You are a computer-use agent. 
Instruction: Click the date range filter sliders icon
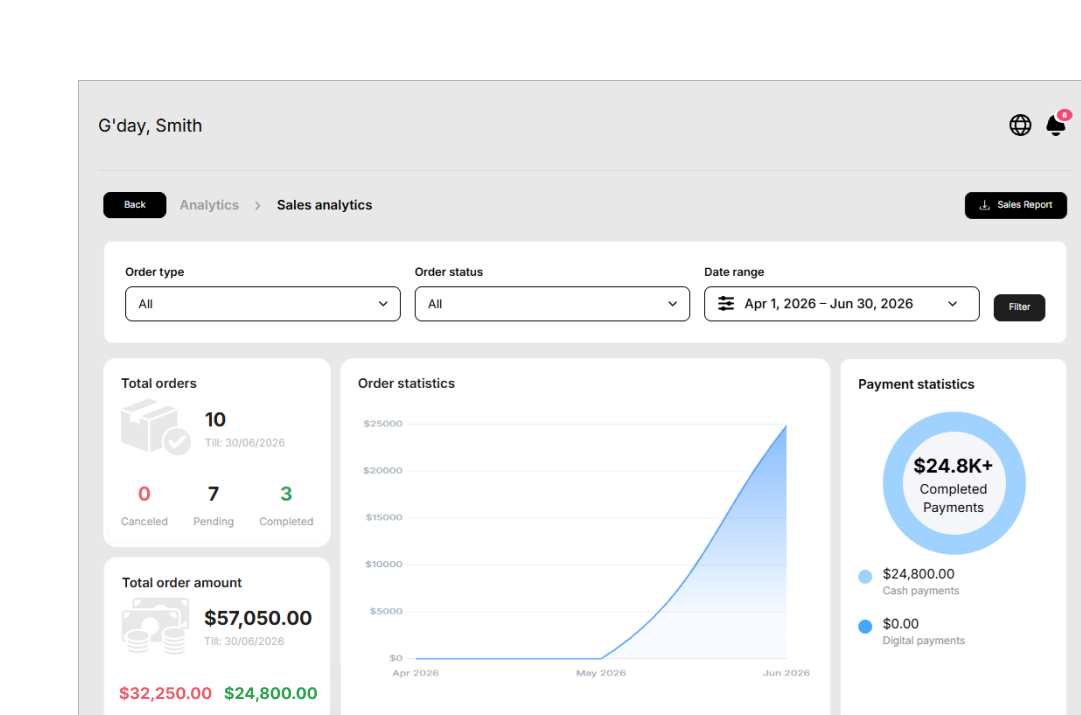click(x=726, y=303)
